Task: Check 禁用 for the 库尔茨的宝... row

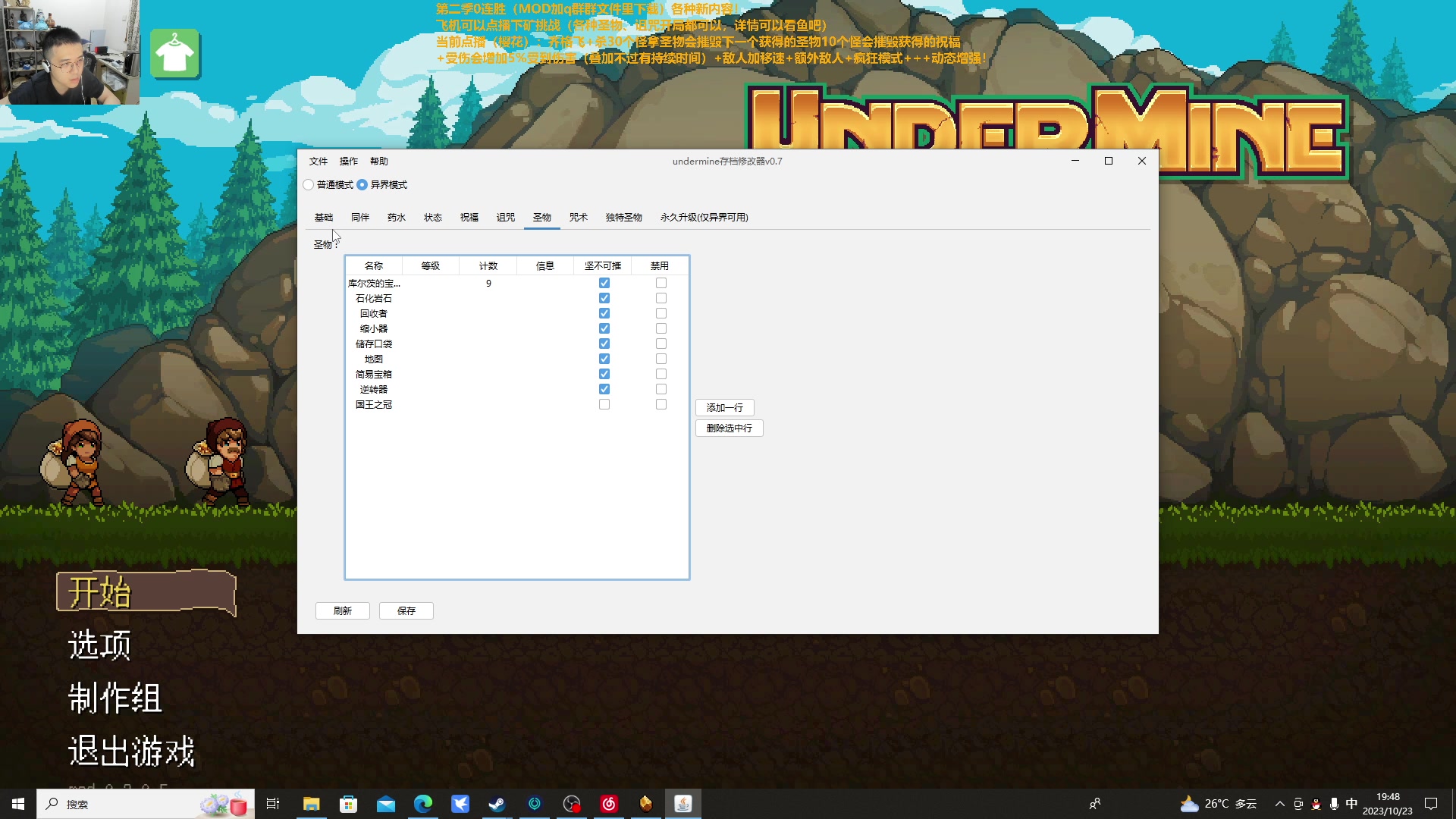Action: point(661,284)
